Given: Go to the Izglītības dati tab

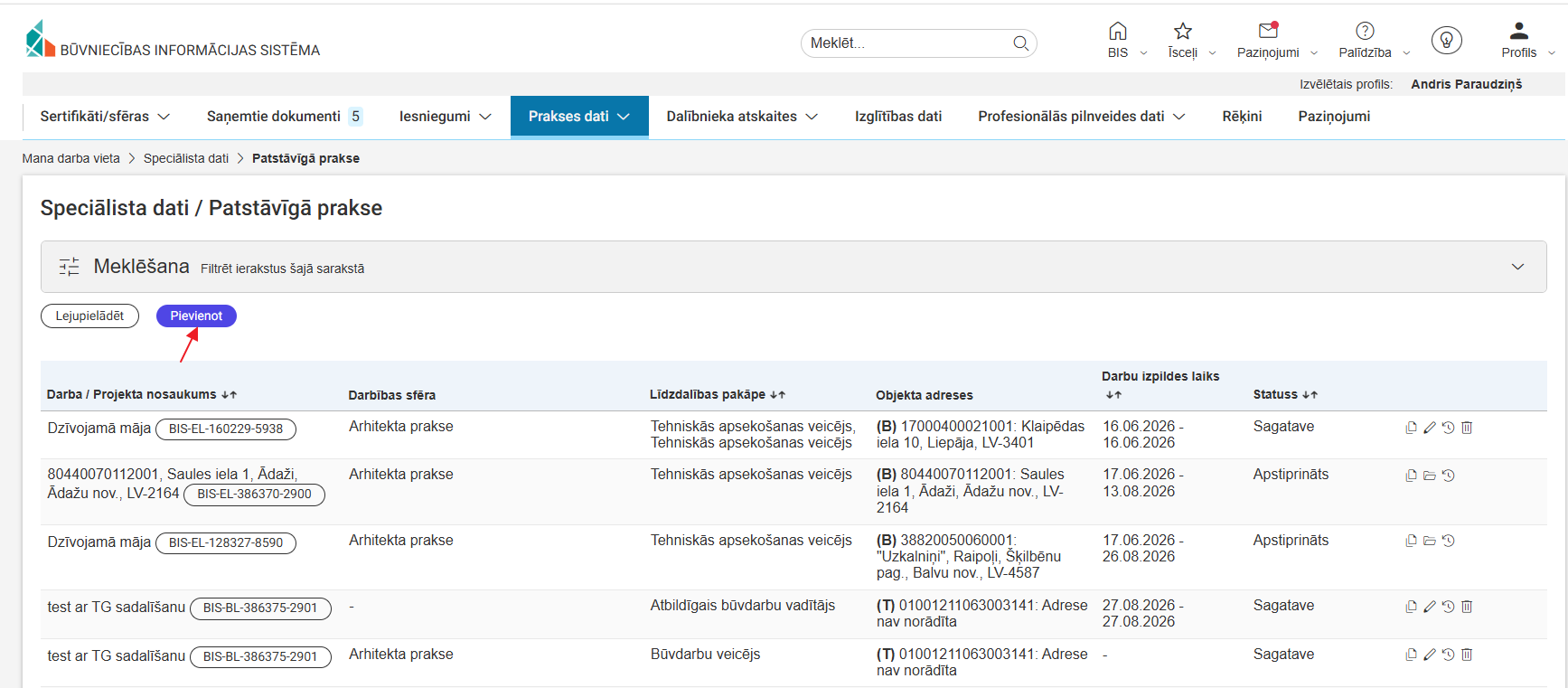Looking at the screenshot, I should (x=898, y=117).
